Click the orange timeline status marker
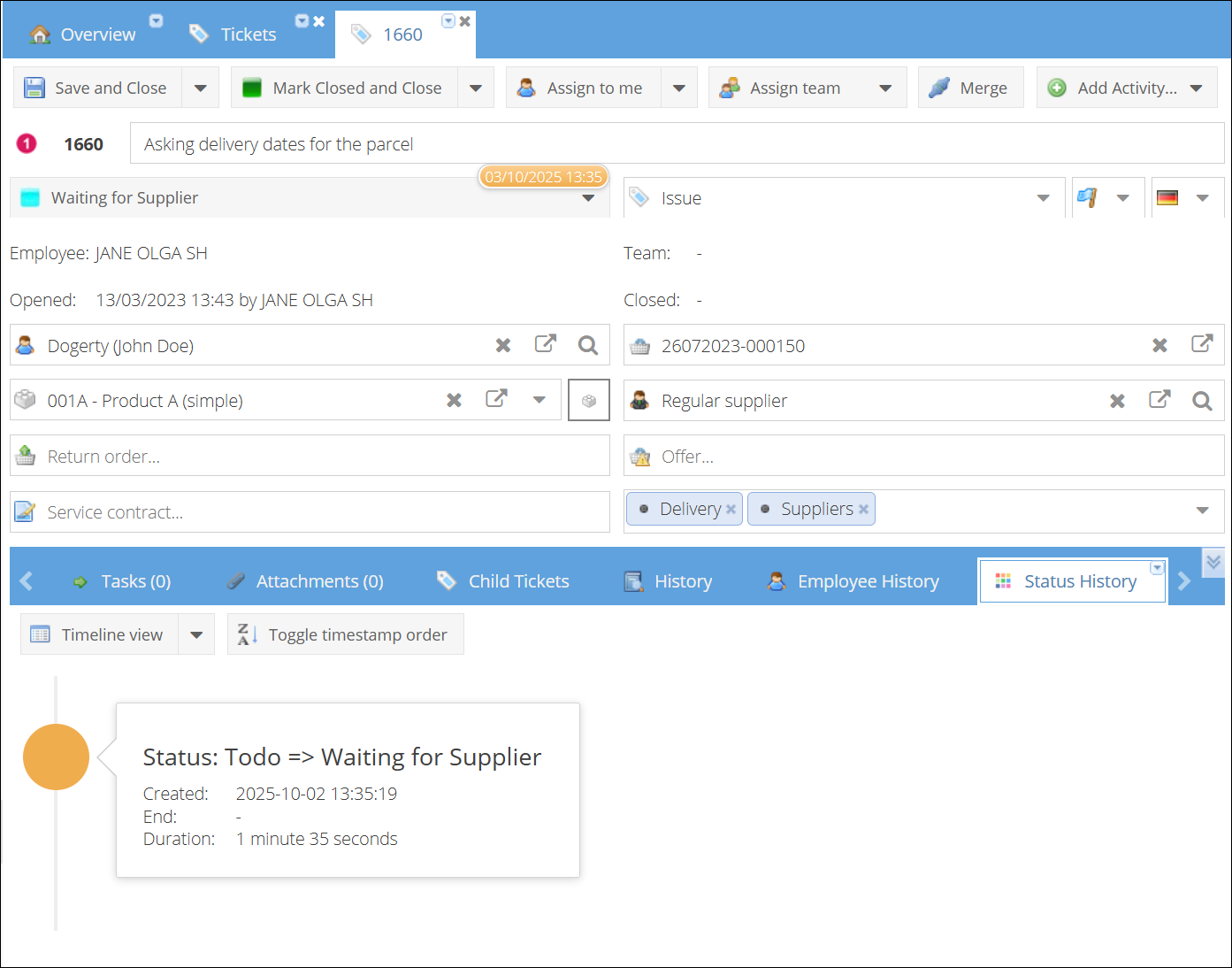 [56, 757]
